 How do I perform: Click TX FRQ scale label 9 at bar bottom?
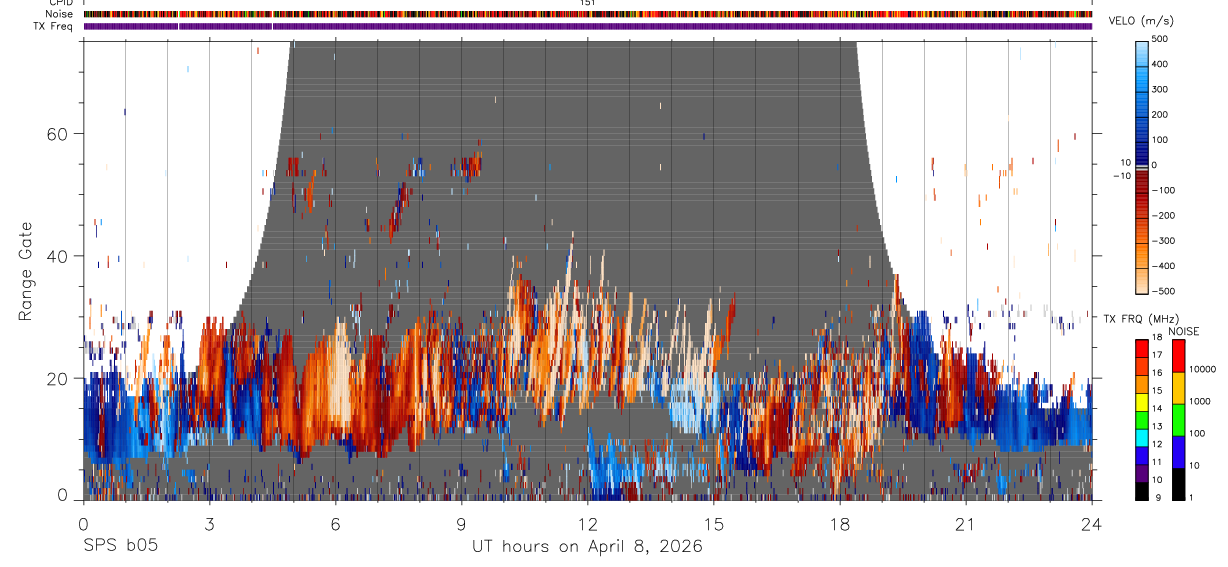[1156, 497]
